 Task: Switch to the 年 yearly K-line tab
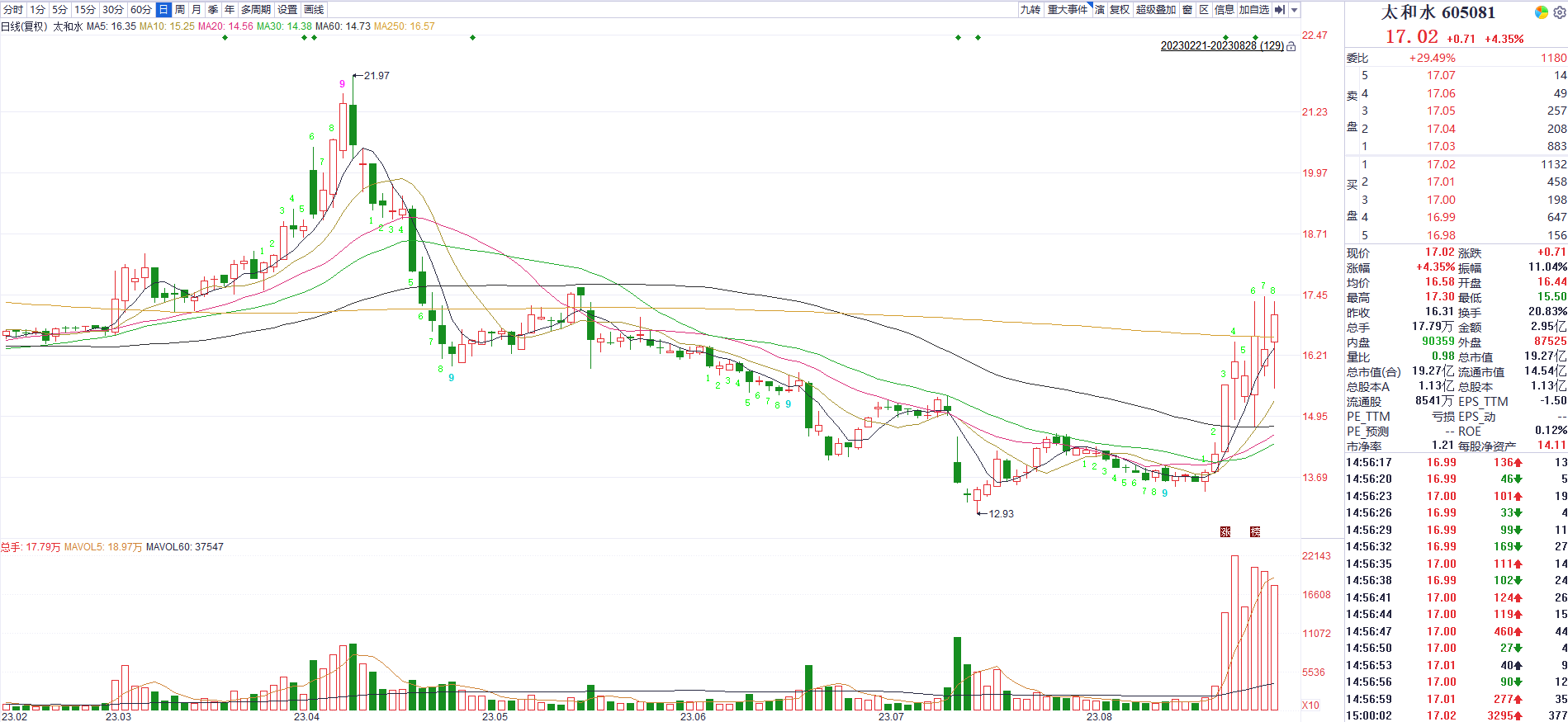230,10
